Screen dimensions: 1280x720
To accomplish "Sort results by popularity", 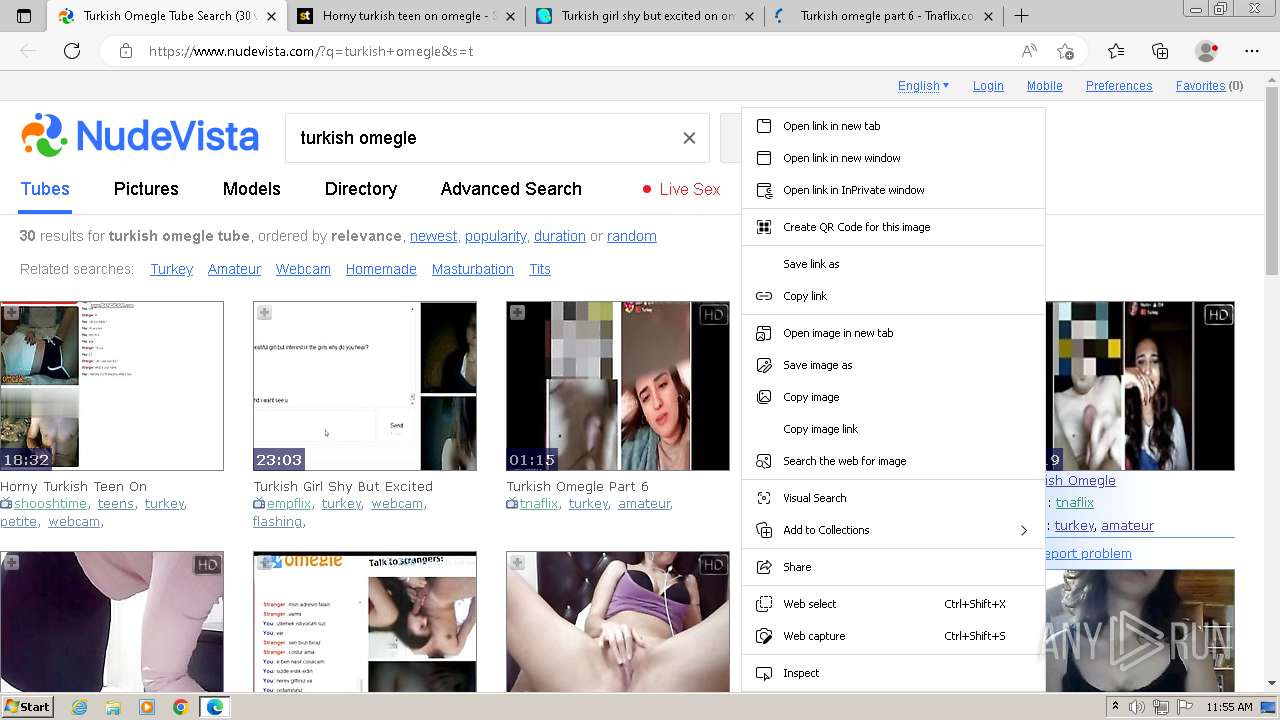I will coord(495,236).
